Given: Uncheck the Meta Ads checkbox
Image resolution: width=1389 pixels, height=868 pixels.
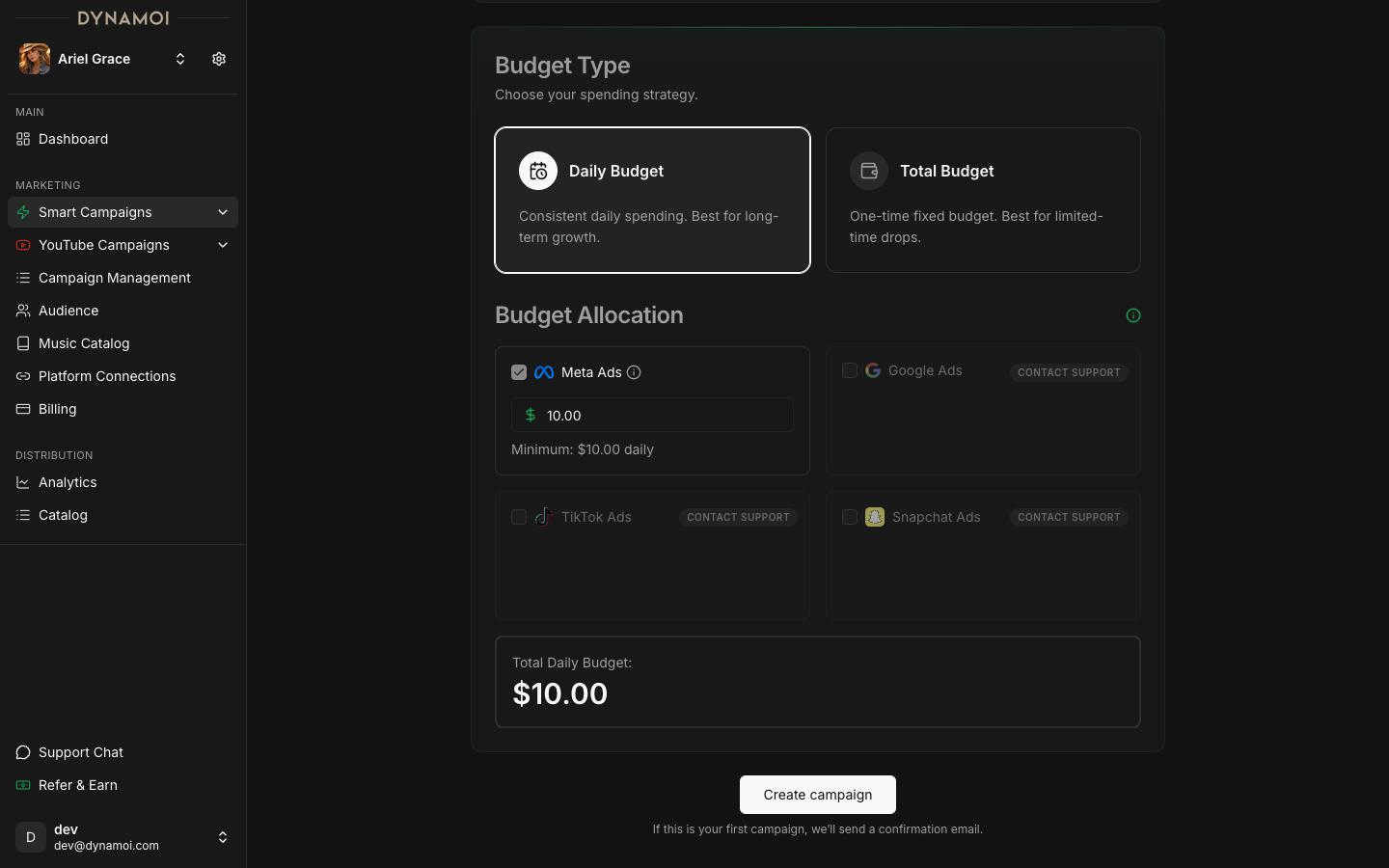Looking at the screenshot, I should coord(519,372).
